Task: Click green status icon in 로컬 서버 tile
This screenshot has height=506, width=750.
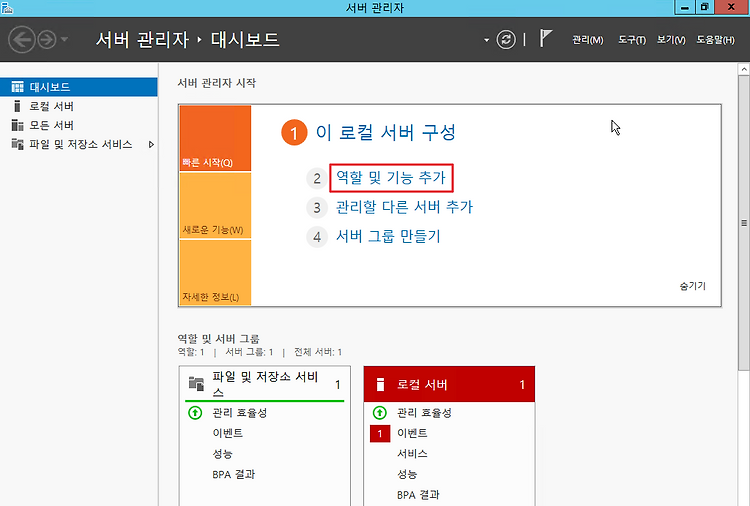Action: tap(380, 412)
